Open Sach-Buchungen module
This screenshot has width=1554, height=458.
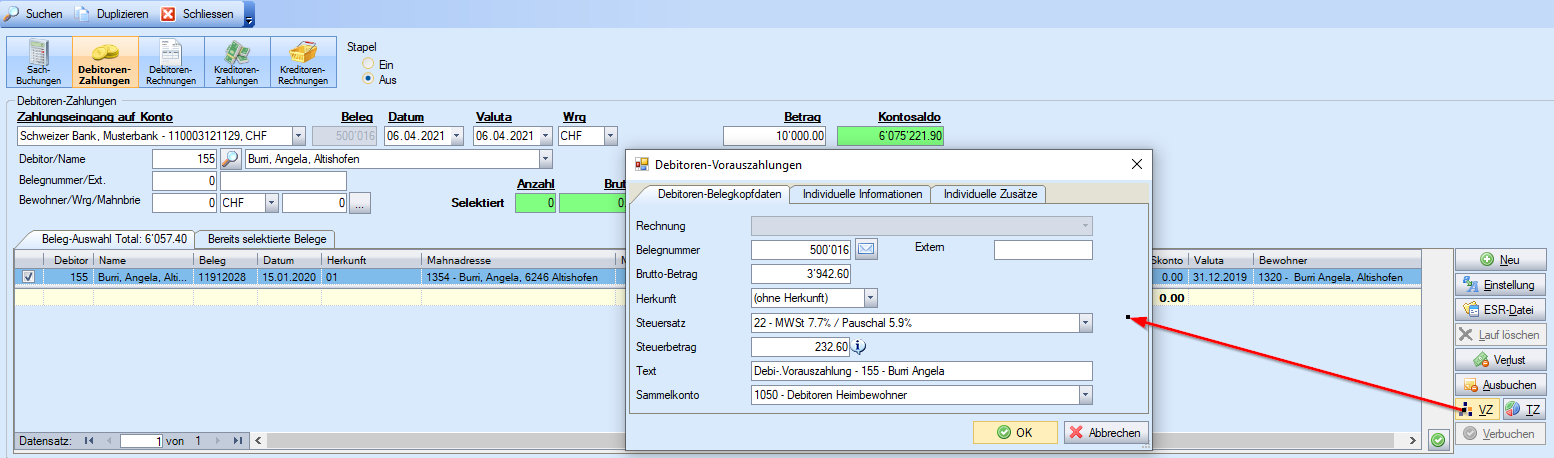(x=39, y=63)
